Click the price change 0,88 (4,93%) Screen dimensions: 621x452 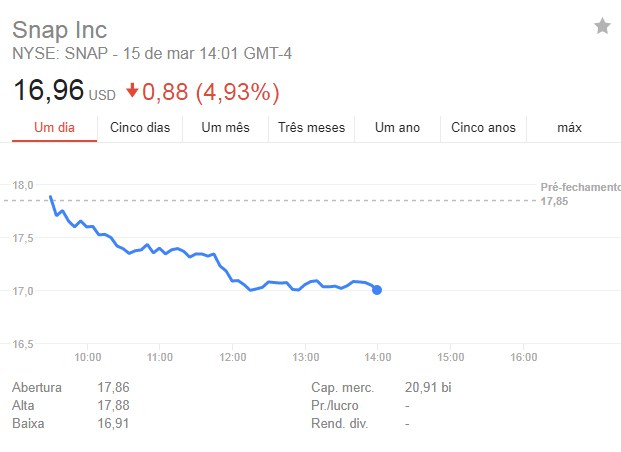tap(211, 93)
